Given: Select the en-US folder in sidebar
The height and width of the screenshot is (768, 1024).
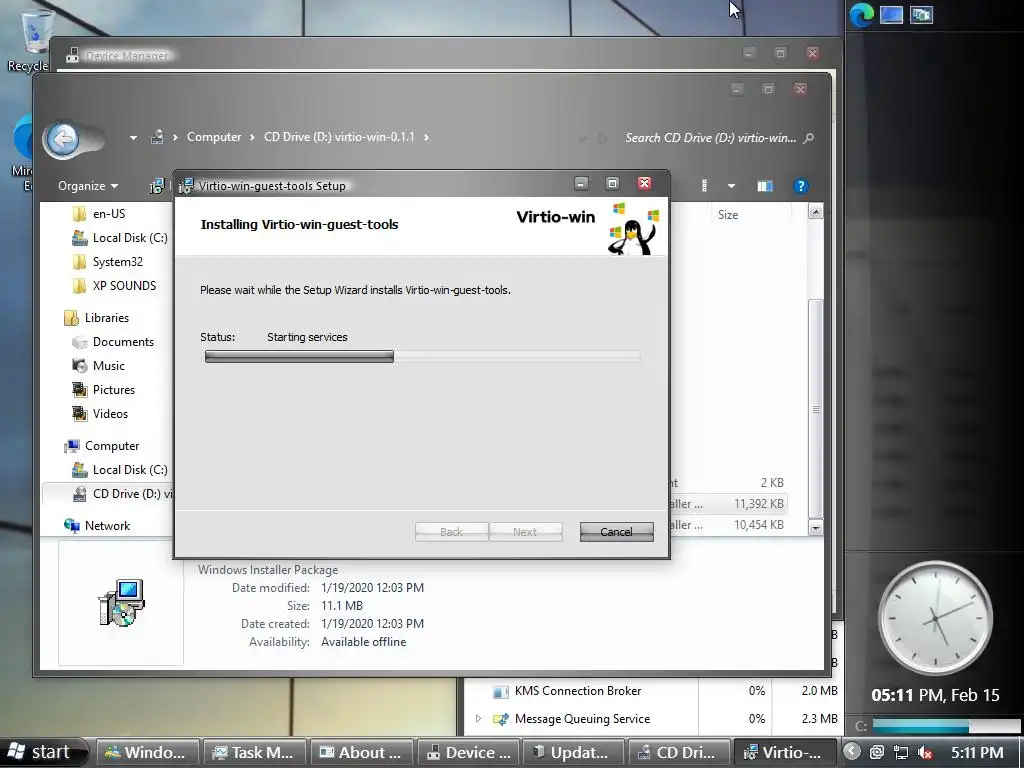Looking at the screenshot, I should tap(108, 214).
